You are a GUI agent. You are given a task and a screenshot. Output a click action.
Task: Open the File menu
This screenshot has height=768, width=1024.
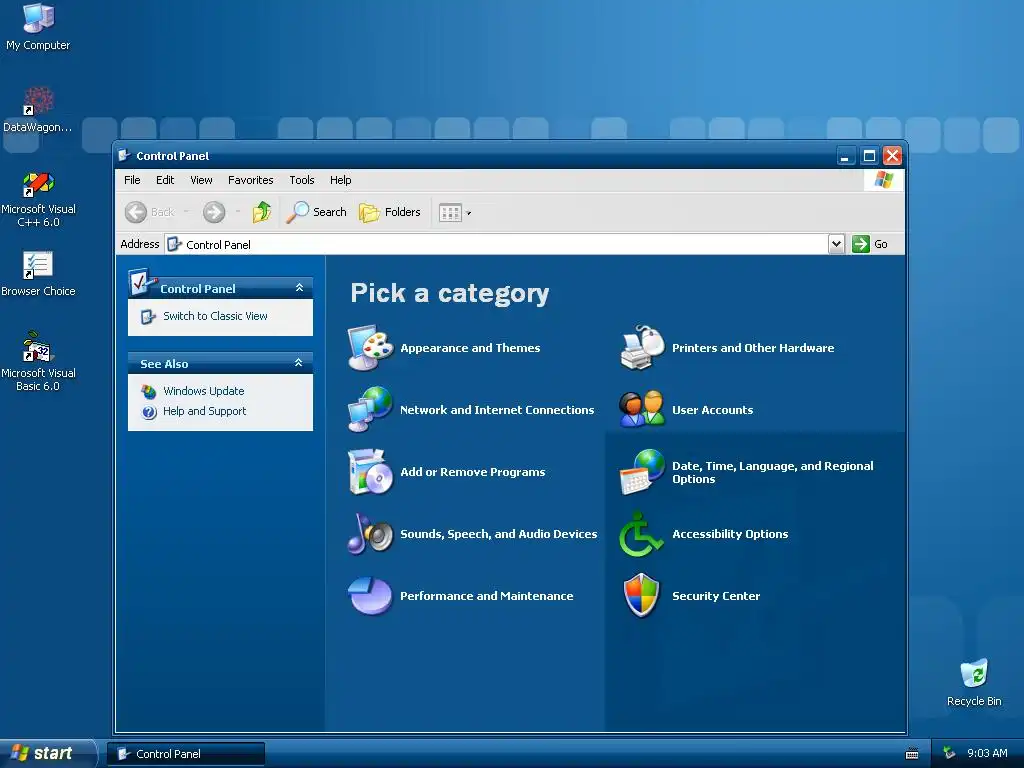click(x=132, y=180)
